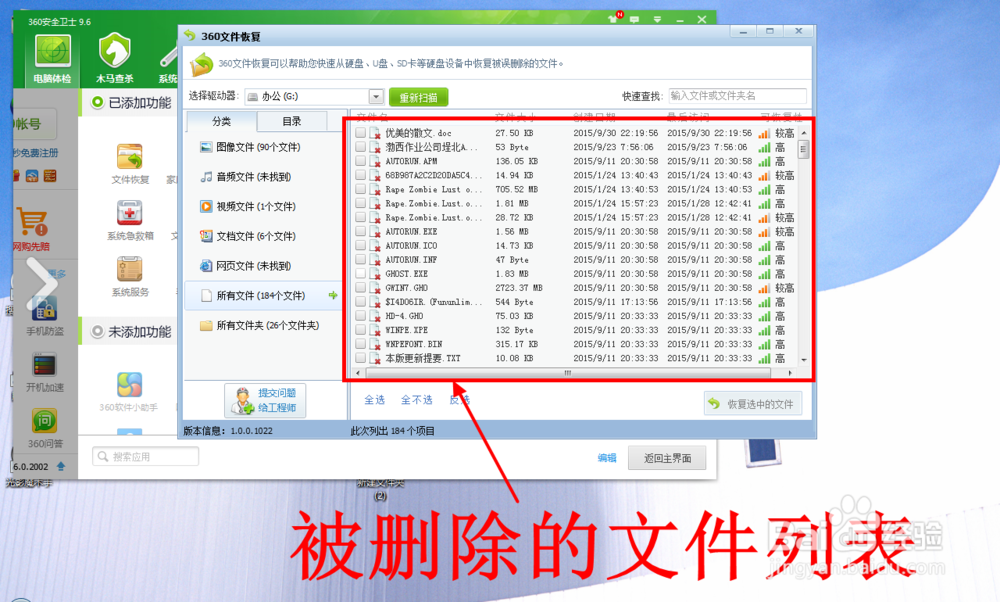1000x602 pixels.
Task: Click the 2723.37 MB size cell
Action: pos(518,288)
